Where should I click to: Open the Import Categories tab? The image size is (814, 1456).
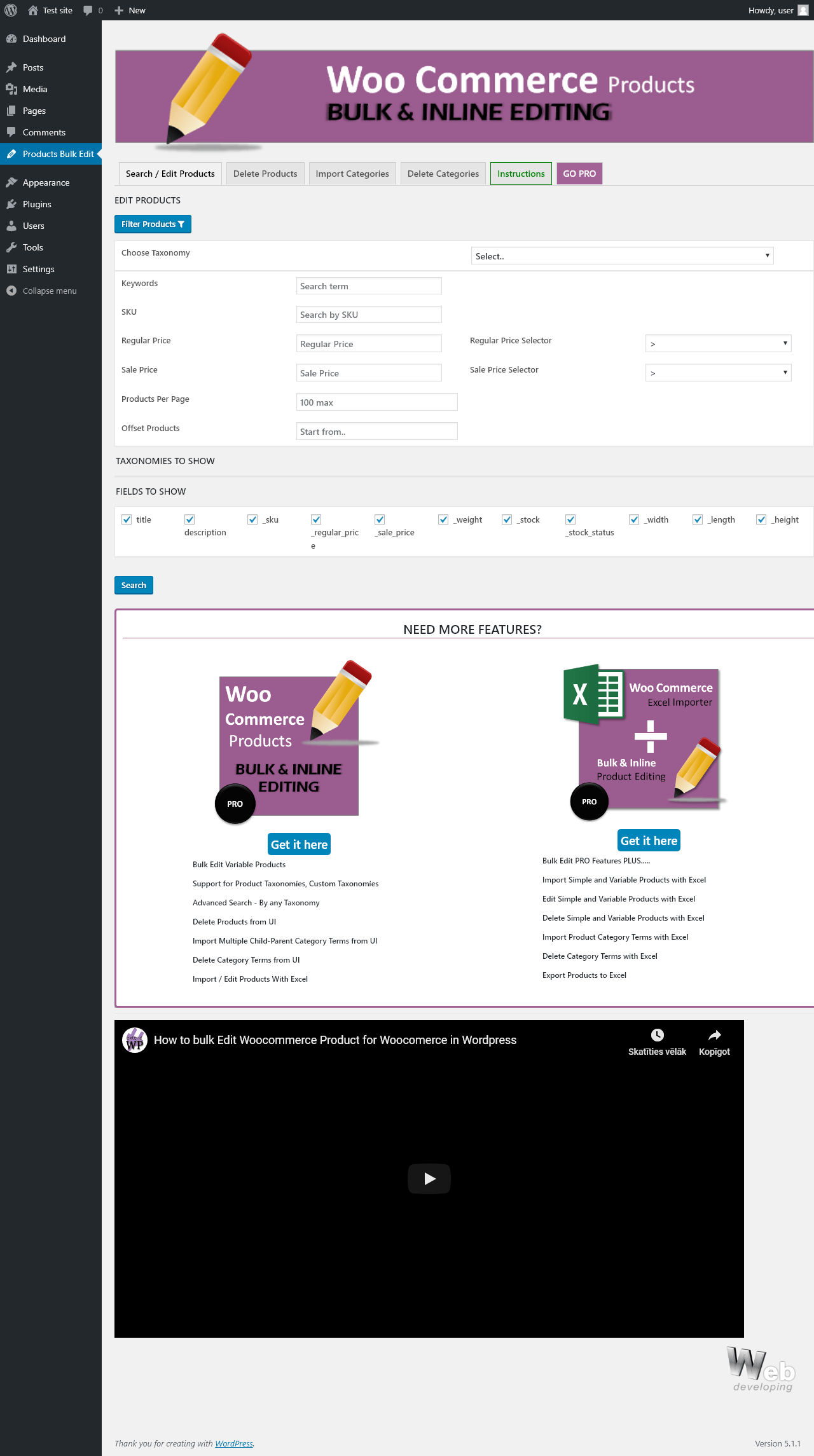tap(352, 174)
